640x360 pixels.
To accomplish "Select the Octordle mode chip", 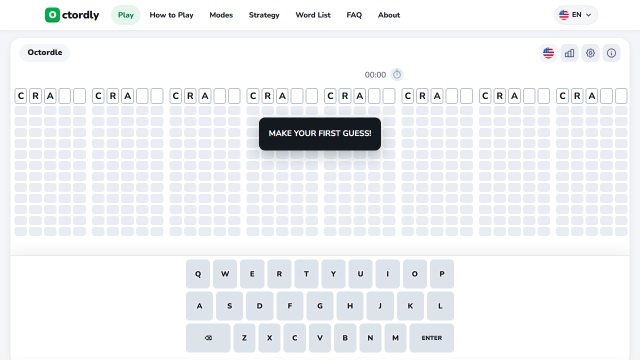I will pyautogui.click(x=45, y=53).
